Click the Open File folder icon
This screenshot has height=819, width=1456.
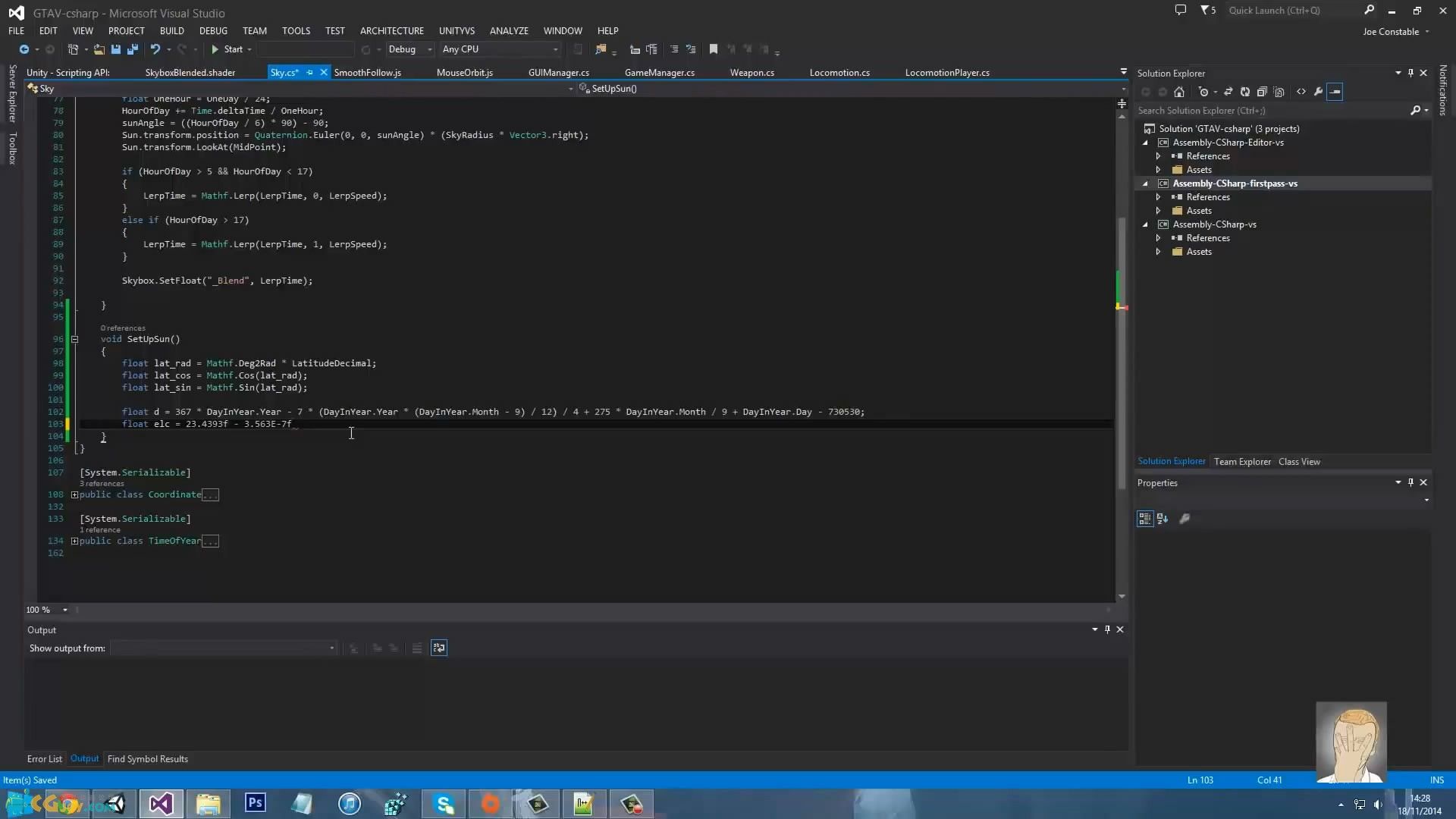99,49
